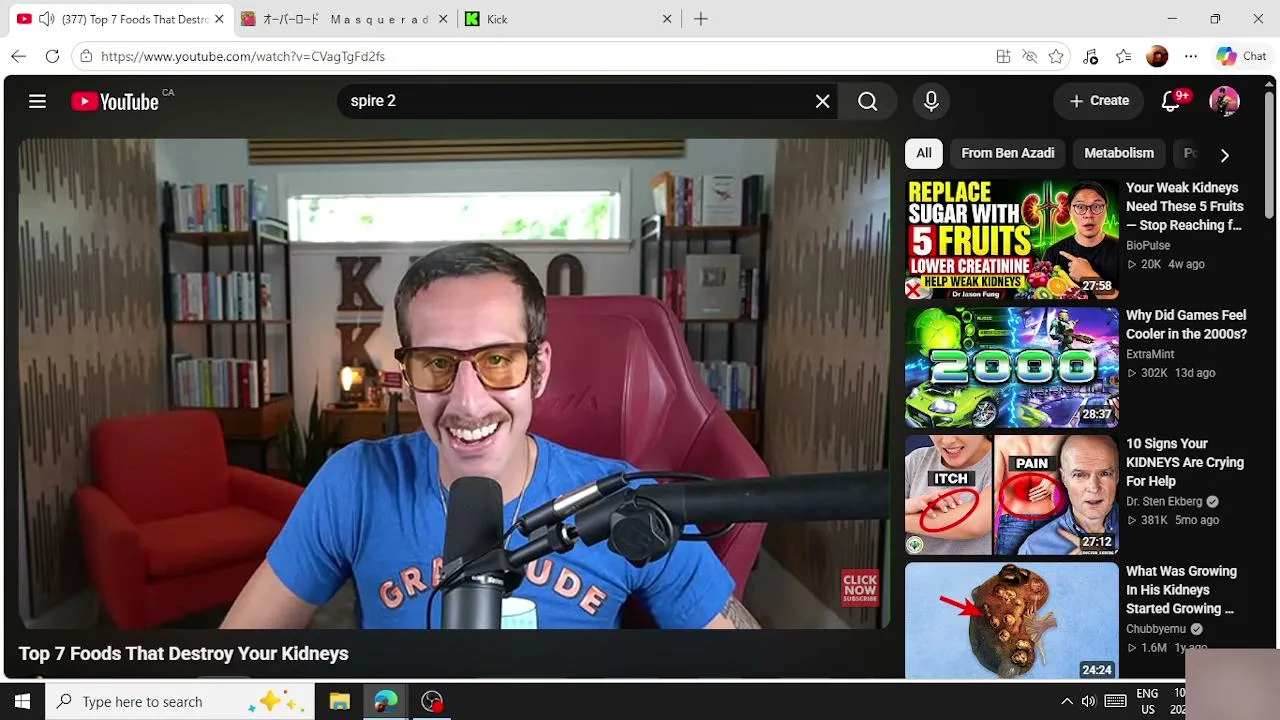The height and width of the screenshot is (720, 1280).
Task: Open YouTube notifications bell
Action: click(x=1171, y=101)
